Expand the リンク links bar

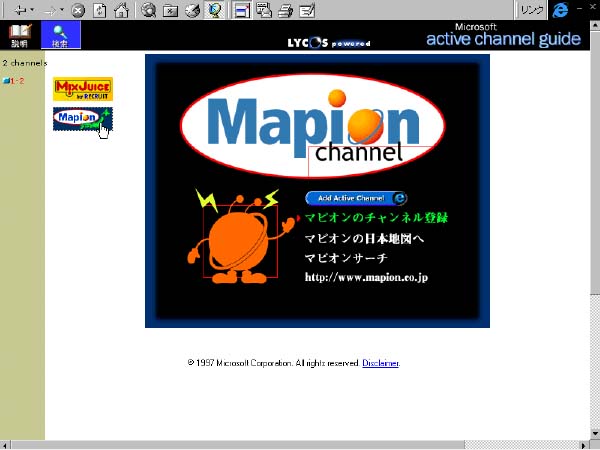532,10
